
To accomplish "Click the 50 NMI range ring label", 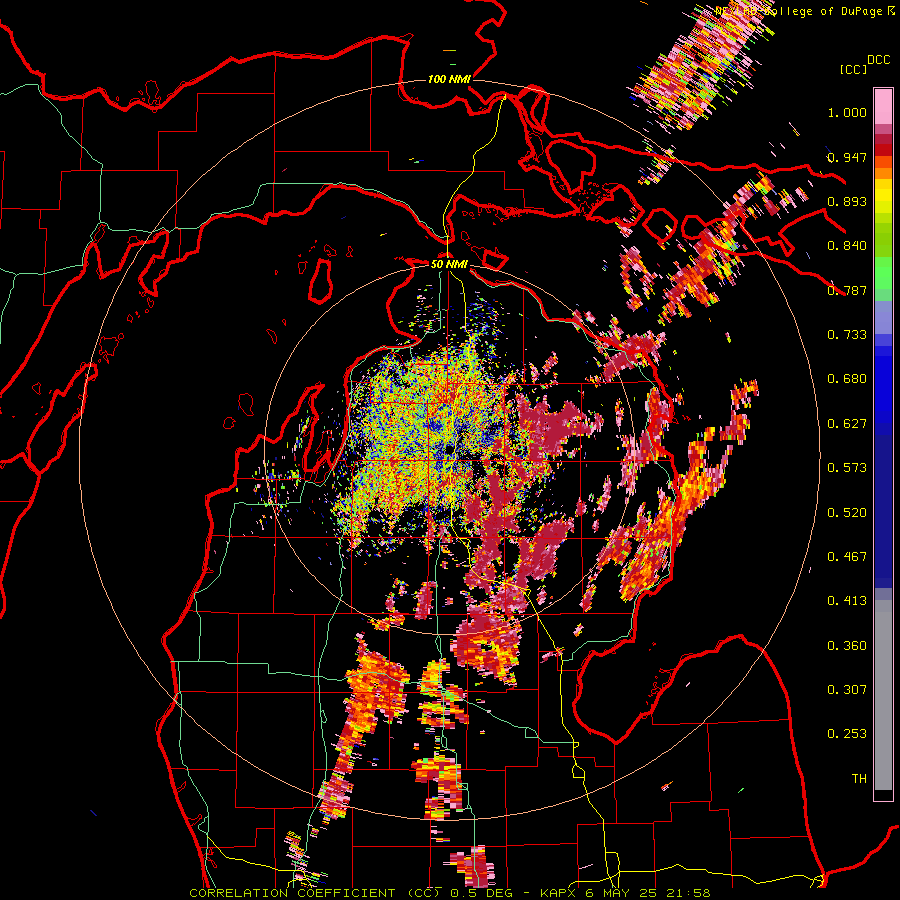I will pos(449,264).
